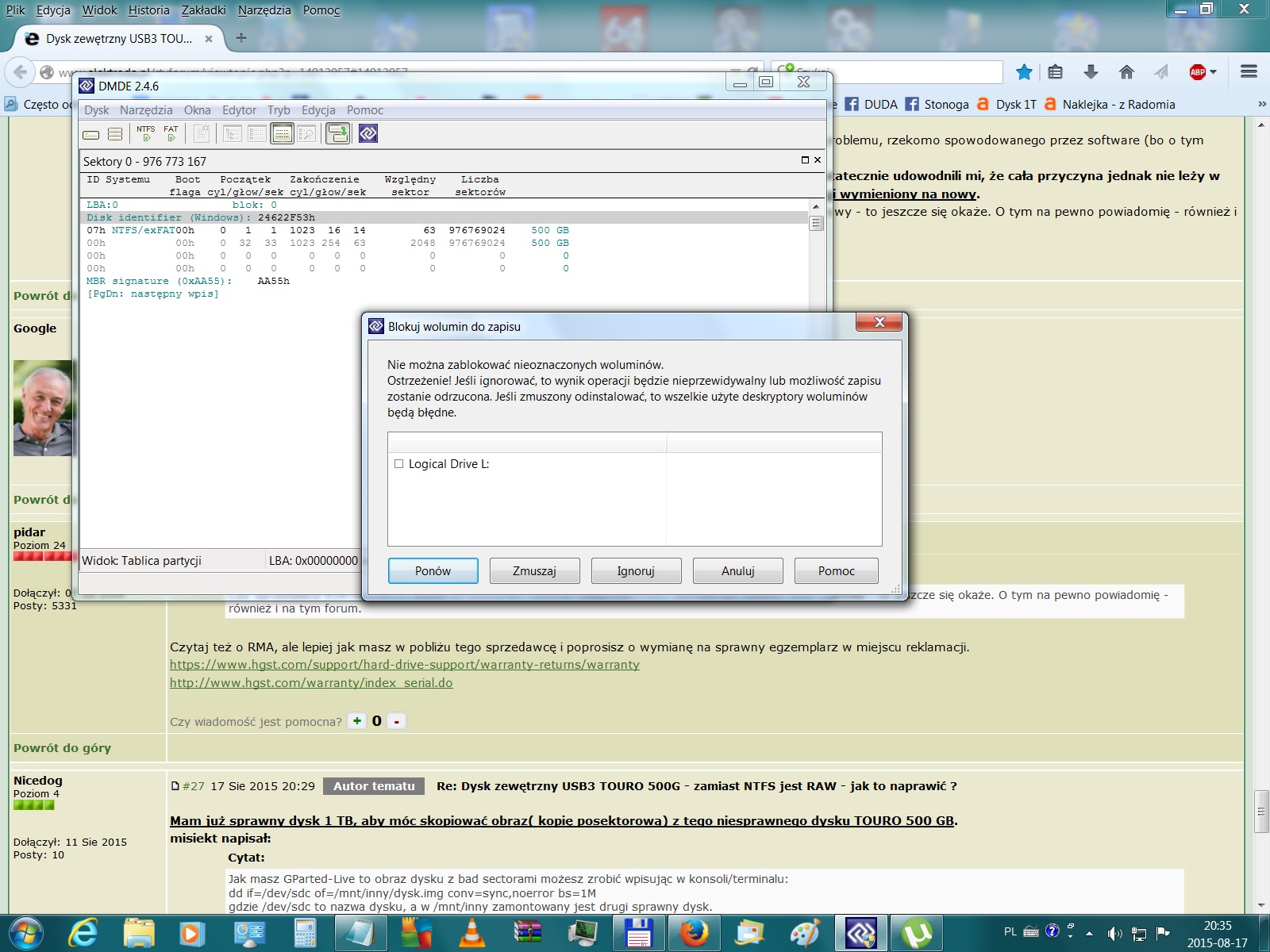Viewport: 1270px width, 952px height.
Task: Click the Windows Start button
Action: click(x=25, y=932)
